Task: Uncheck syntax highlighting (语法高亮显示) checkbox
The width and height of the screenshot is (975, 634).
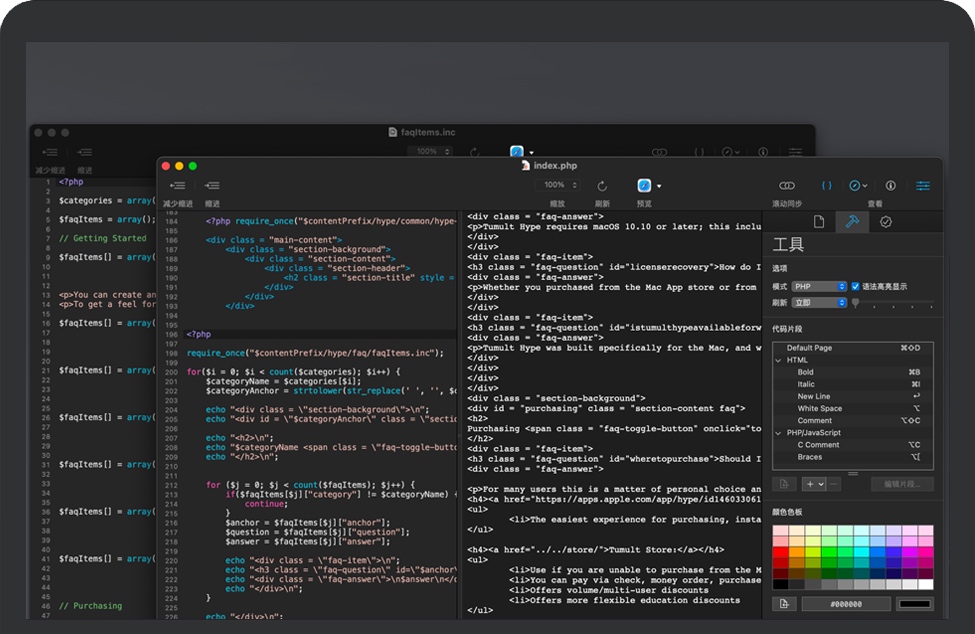Action: coord(855,287)
